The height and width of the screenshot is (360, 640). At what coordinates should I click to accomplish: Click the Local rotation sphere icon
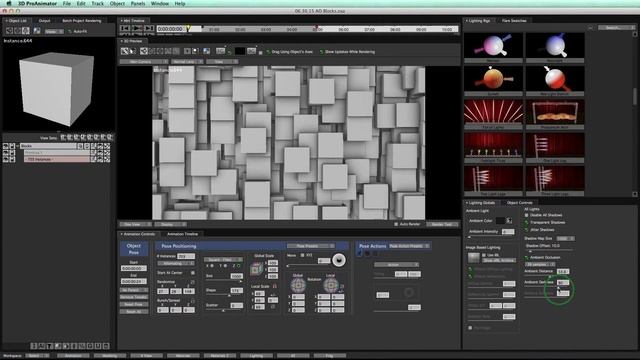click(x=331, y=284)
